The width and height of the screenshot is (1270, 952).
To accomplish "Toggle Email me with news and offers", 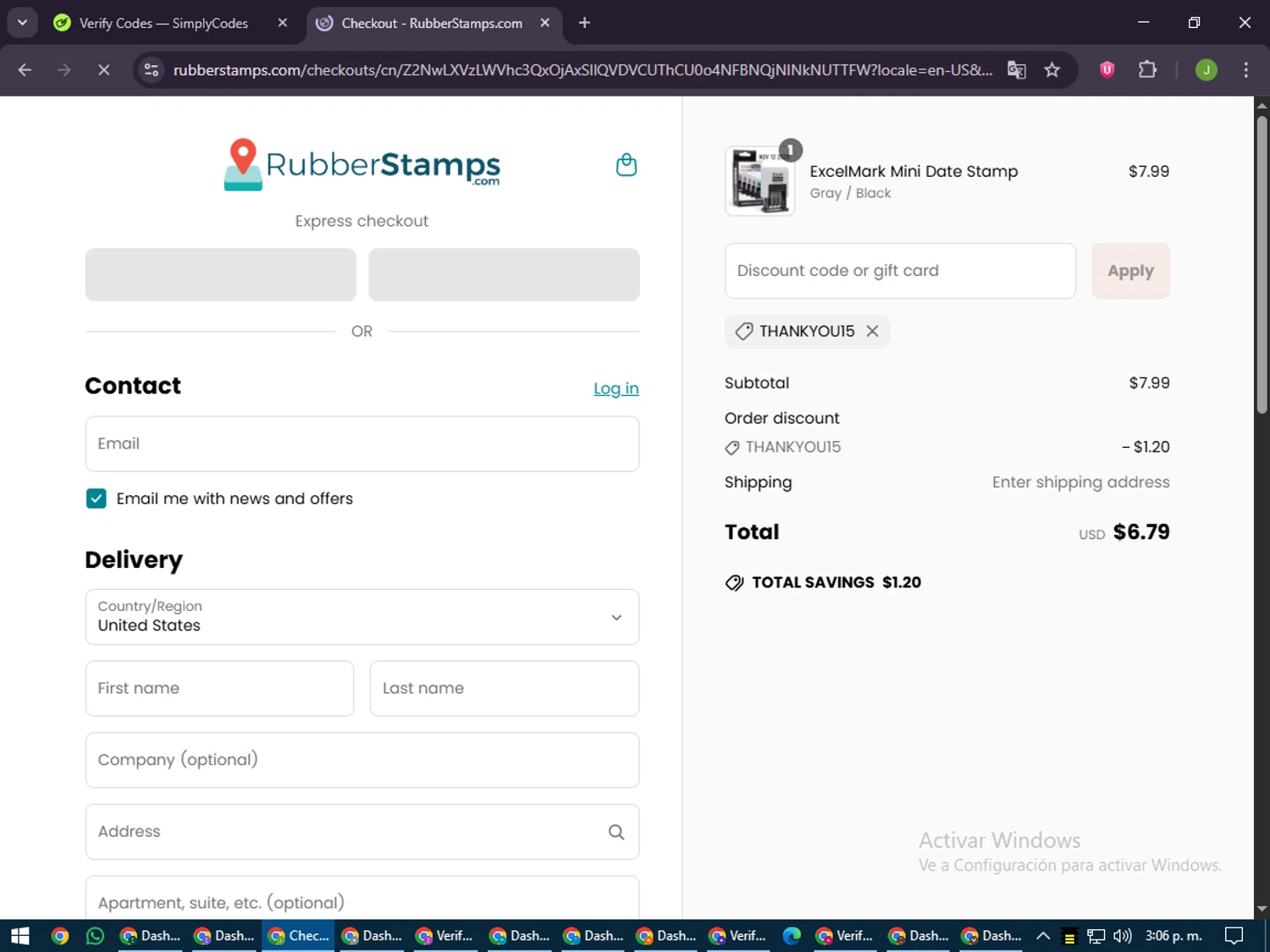I will pos(97,498).
